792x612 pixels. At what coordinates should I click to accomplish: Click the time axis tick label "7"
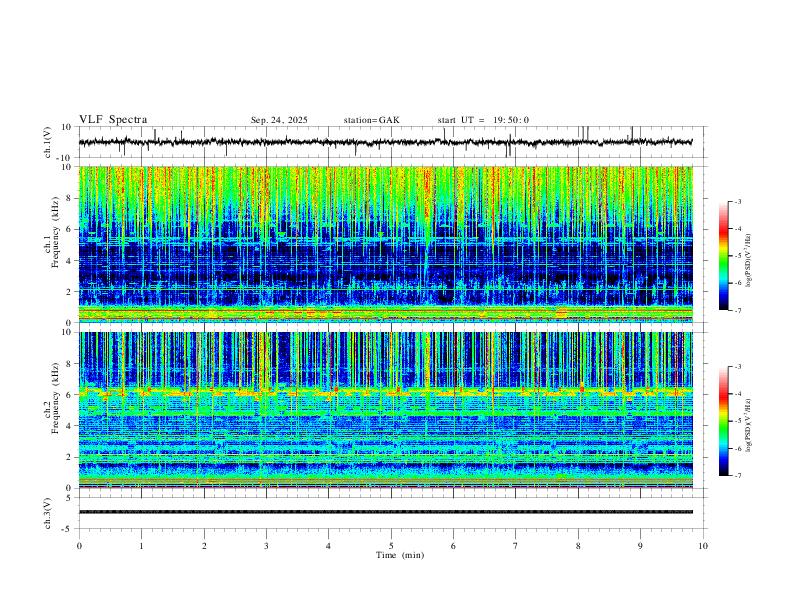[516, 546]
